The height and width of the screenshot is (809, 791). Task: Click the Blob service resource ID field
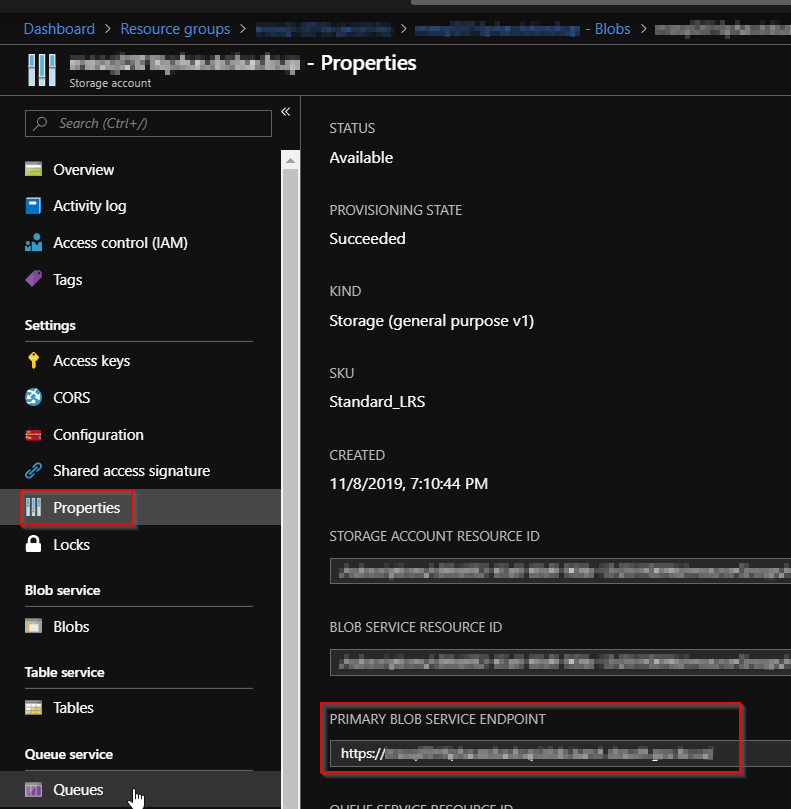tap(560, 662)
